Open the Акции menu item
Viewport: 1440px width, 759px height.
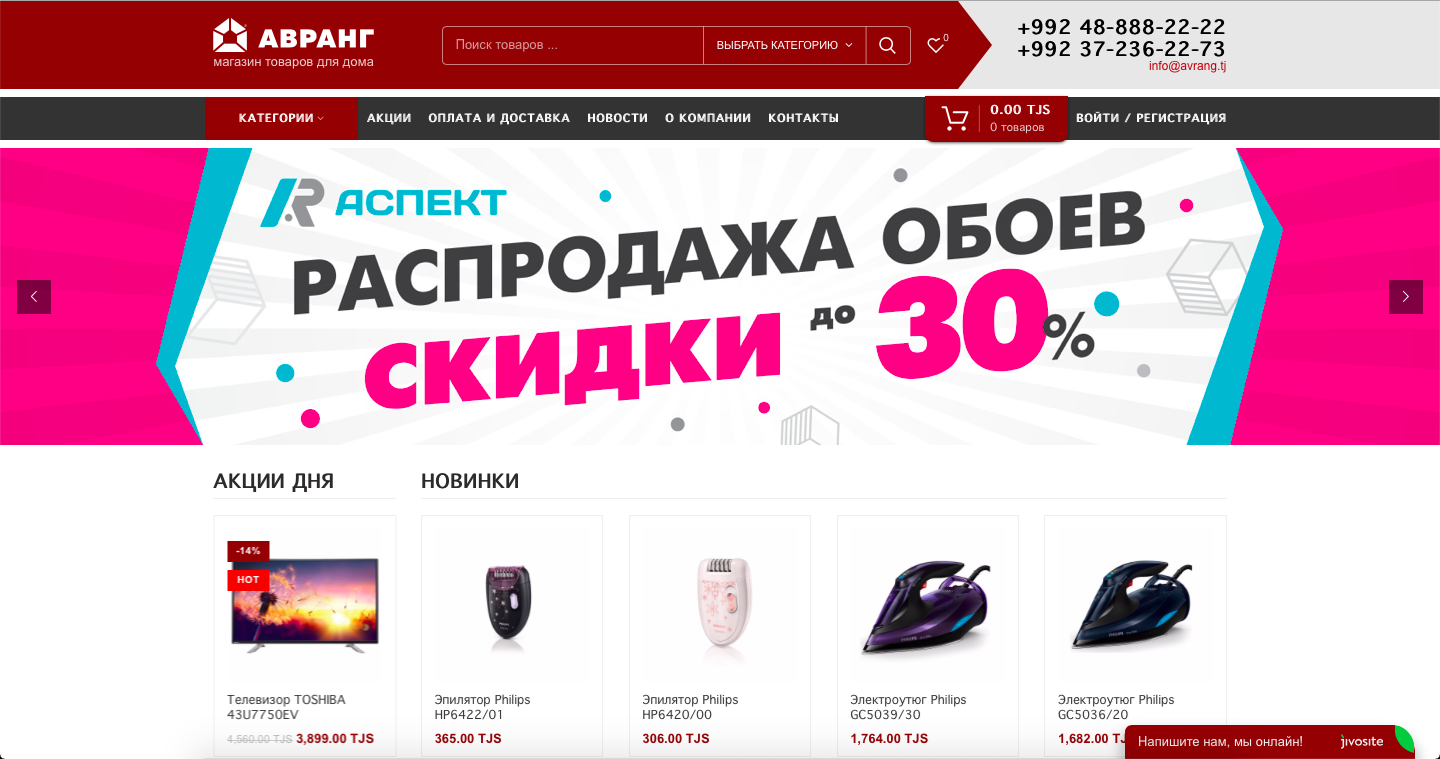389,118
